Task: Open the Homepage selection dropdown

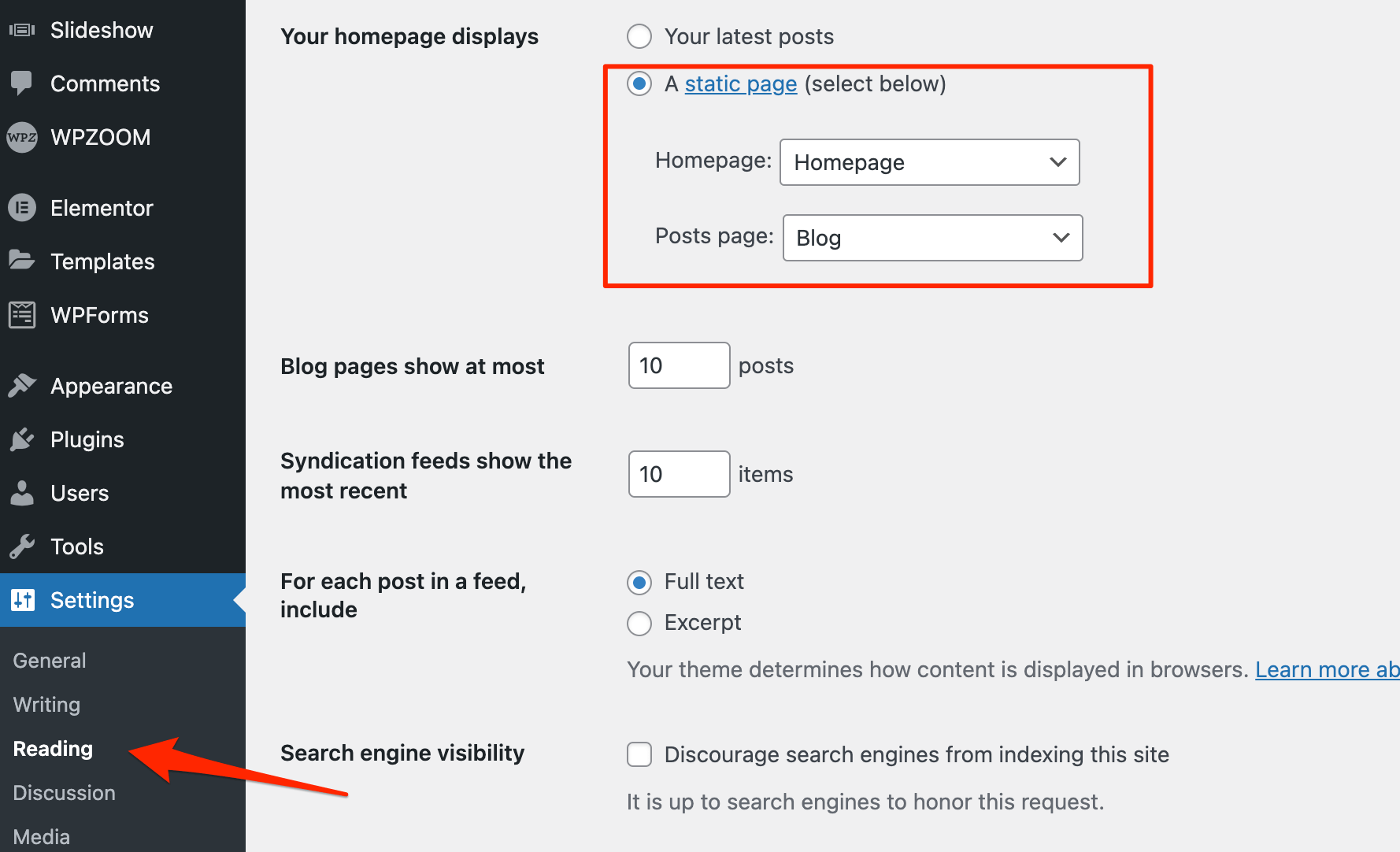Action: (x=929, y=162)
